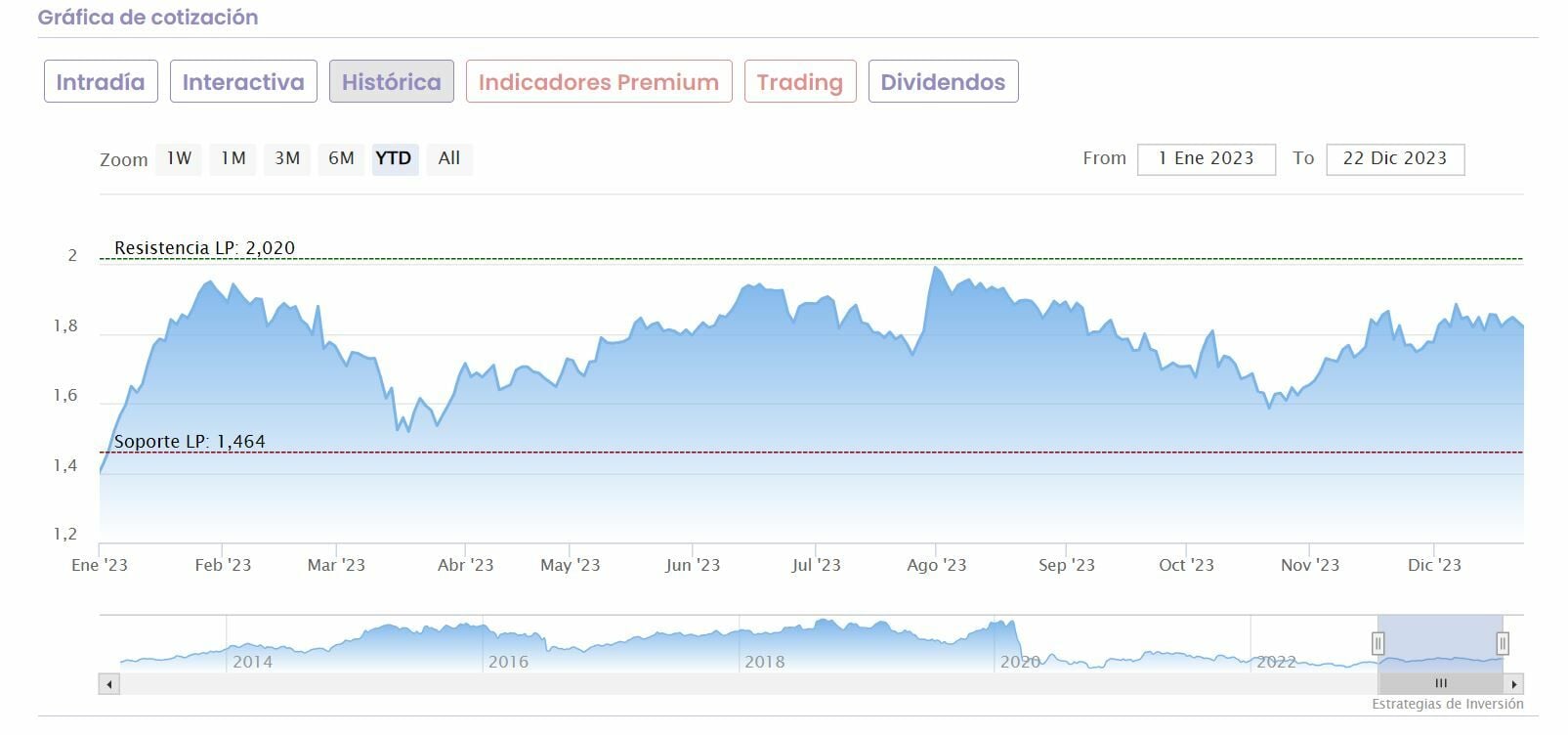Image resolution: width=1568 pixels, height=735 pixels.
Task: Click the left navigator range handle
Action: coord(1377,643)
